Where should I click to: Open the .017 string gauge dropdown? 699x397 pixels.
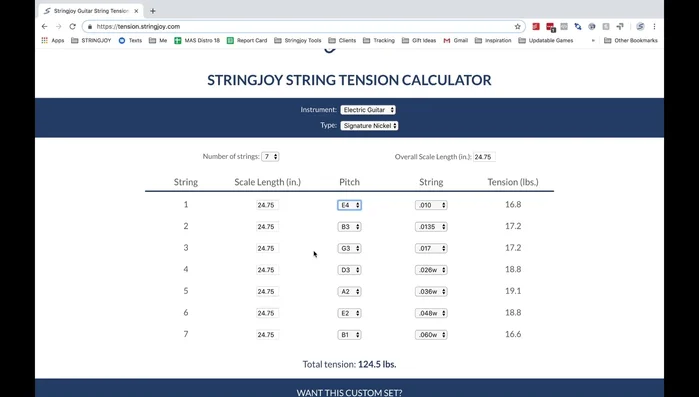[431, 248]
